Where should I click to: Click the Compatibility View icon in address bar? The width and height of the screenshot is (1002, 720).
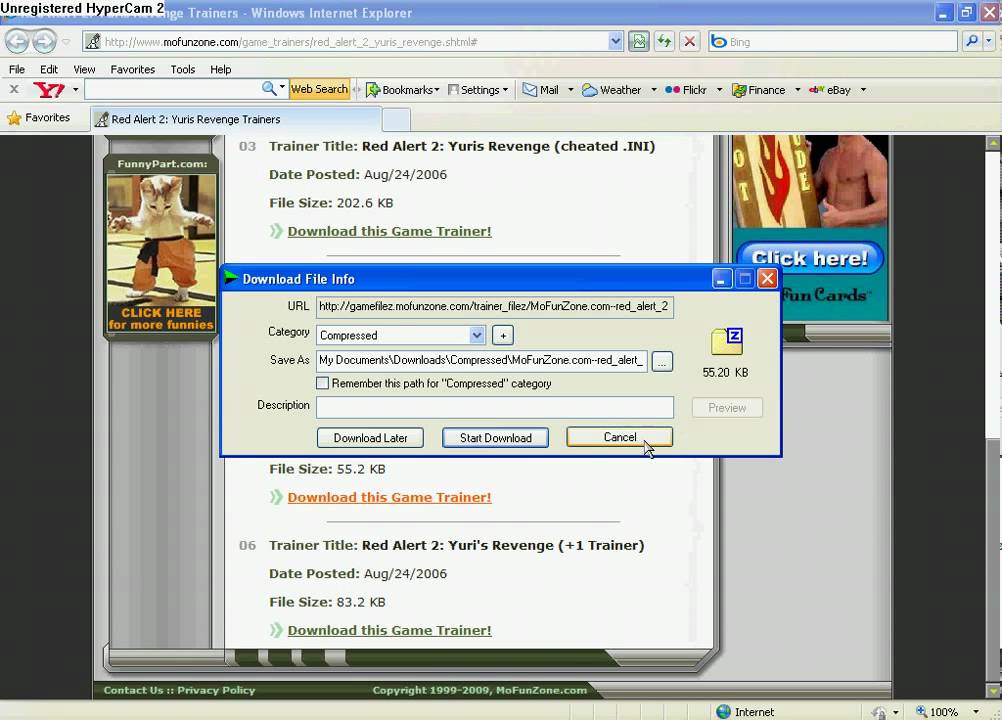click(638, 42)
